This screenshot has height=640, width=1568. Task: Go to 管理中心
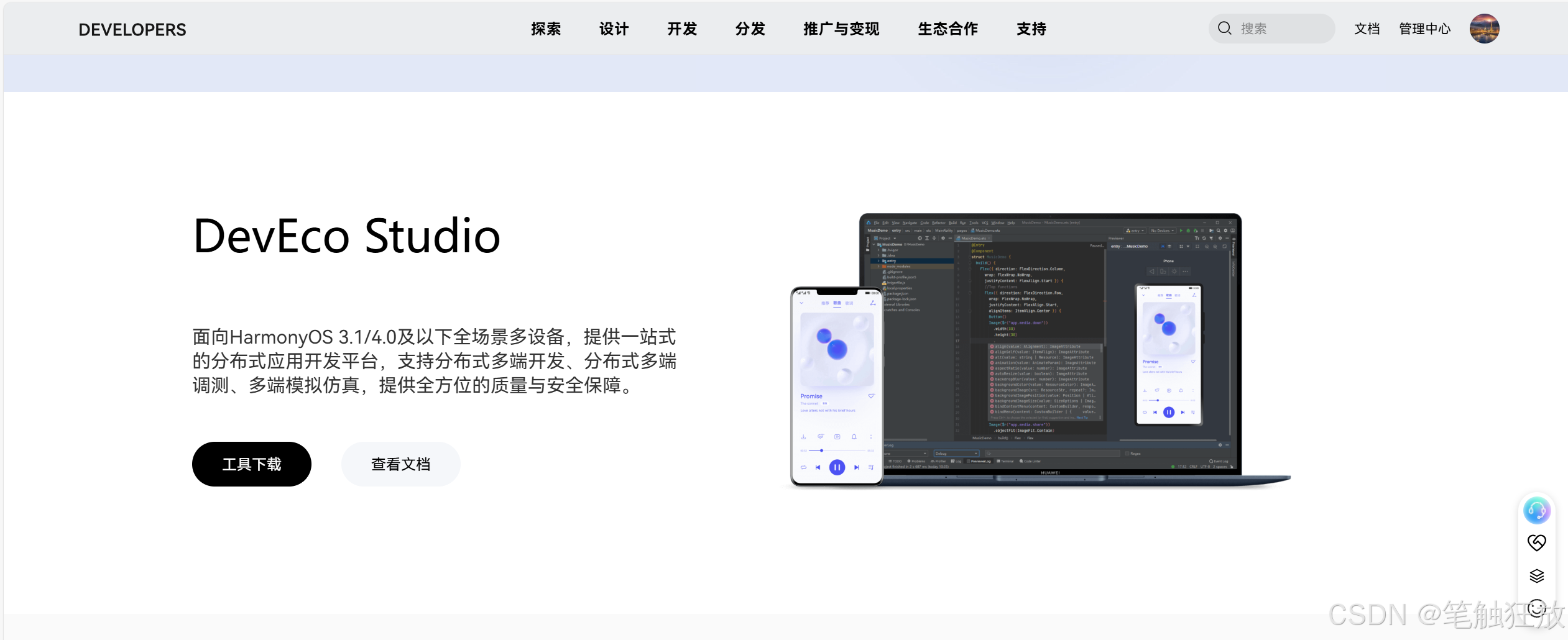coord(1424,29)
